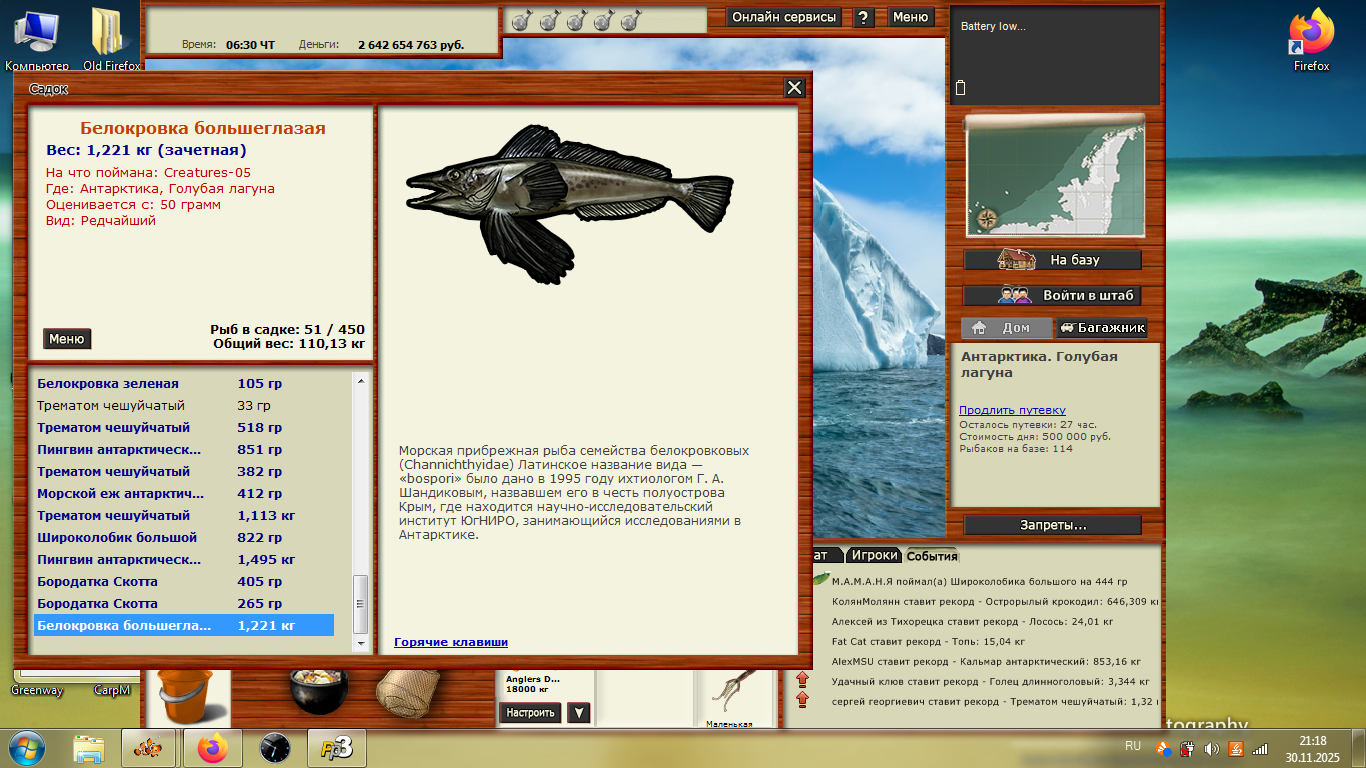
Task: Click the На базу button
Action: pyautogui.click(x=1052, y=260)
